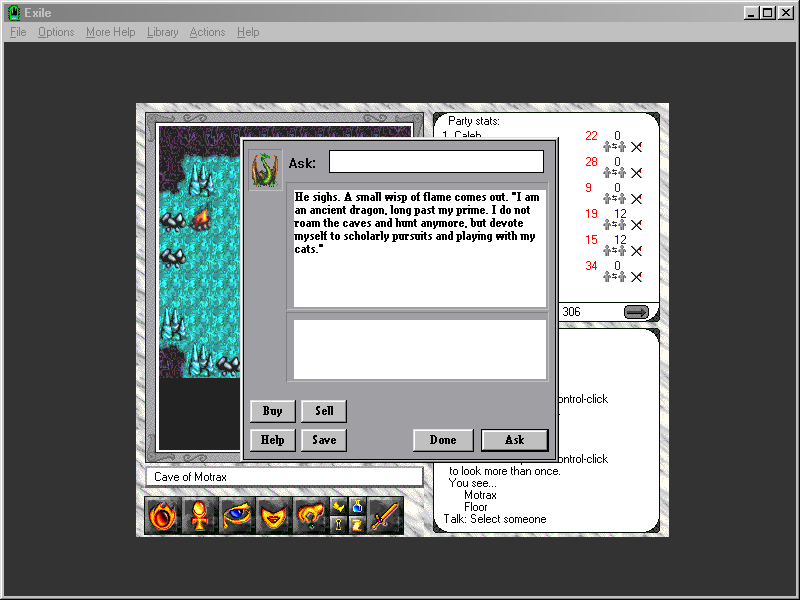Screen dimensions: 800x600
Task: Click the campfire on the cave map
Action: [x=201, y=217]
